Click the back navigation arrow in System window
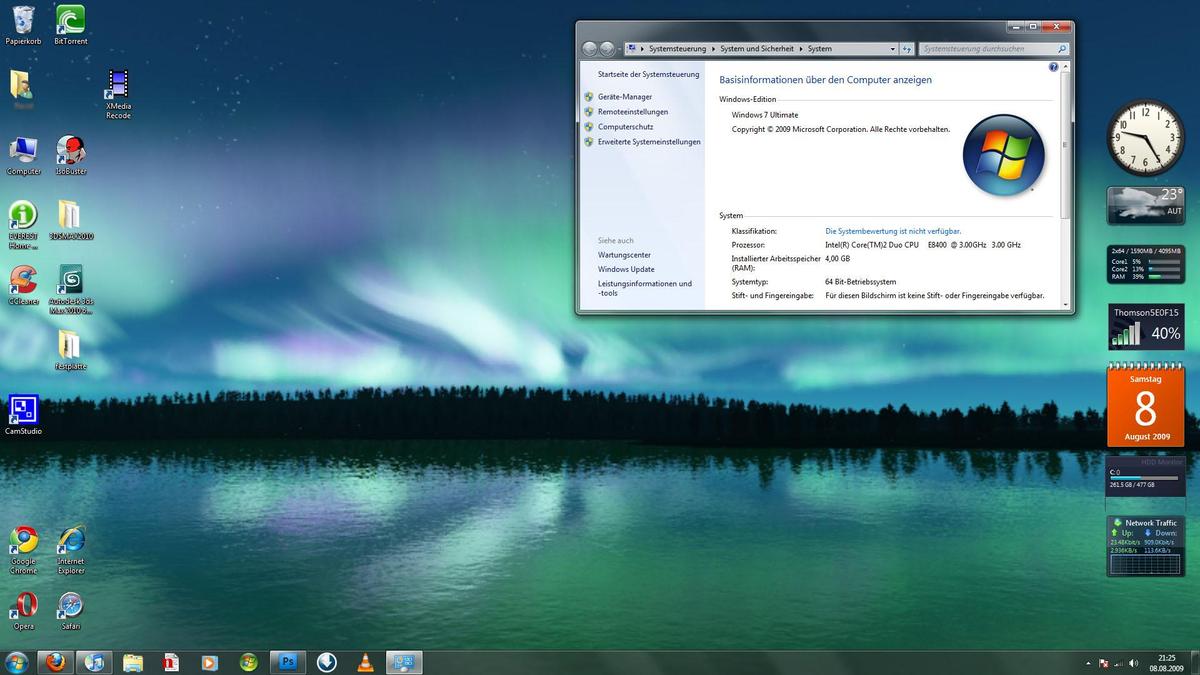 coord(589,49)
